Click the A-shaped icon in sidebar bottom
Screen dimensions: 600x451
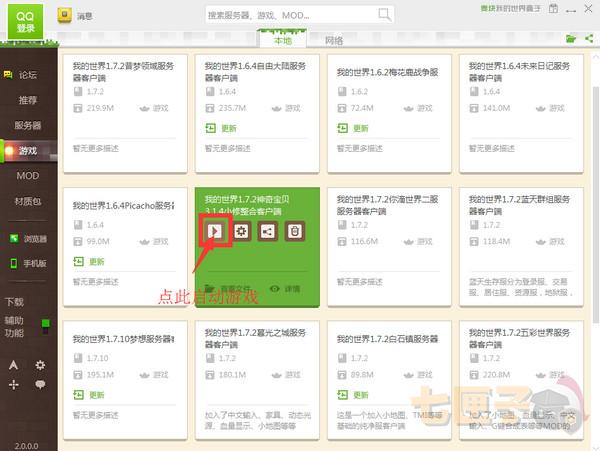(13, 365)
